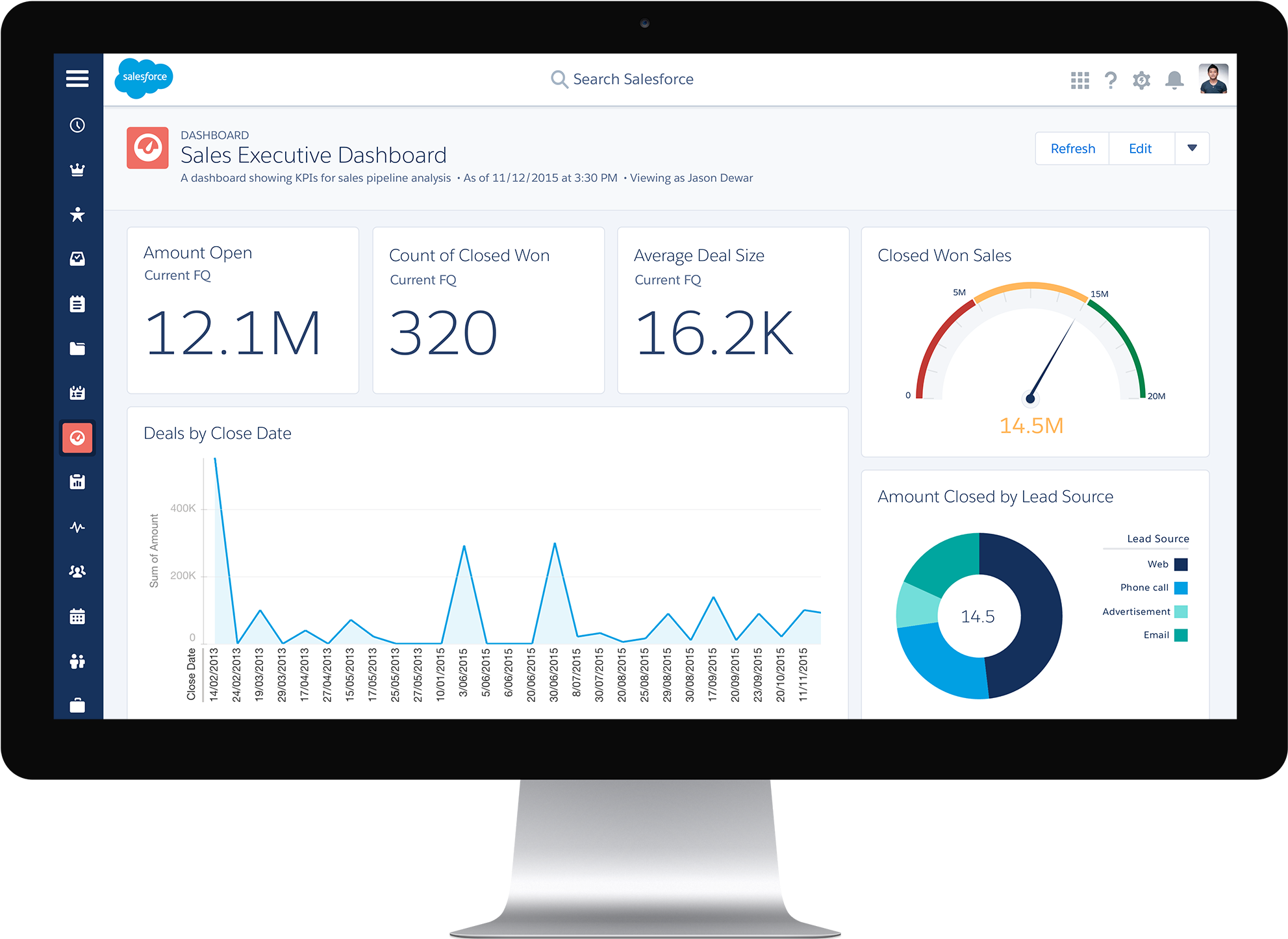Click the App Launcher grid icon
Viewport: 1288px width, 939px height.
(x=1080, y=79)
